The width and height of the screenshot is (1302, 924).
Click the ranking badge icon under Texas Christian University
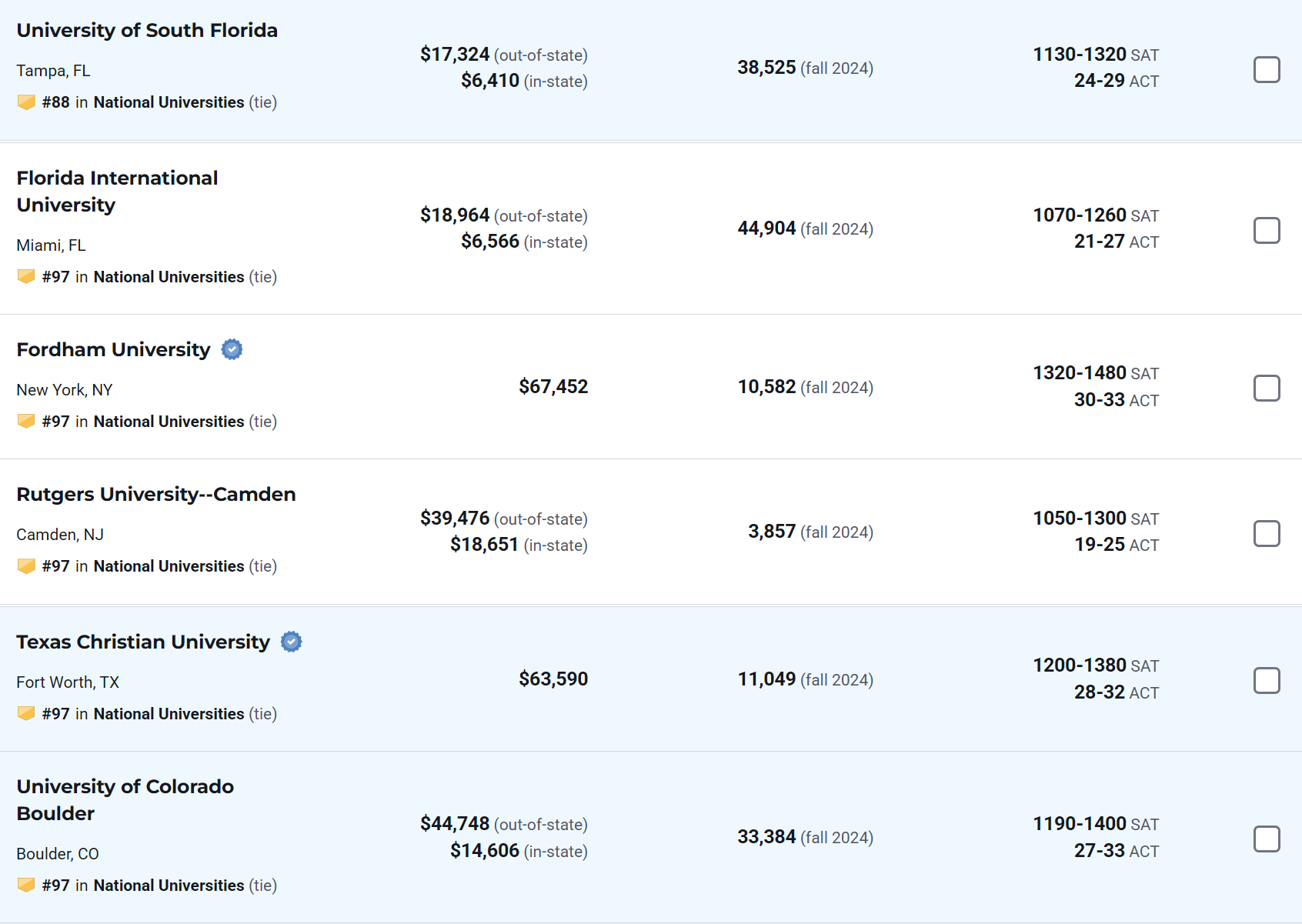click(x=26, y=714)
